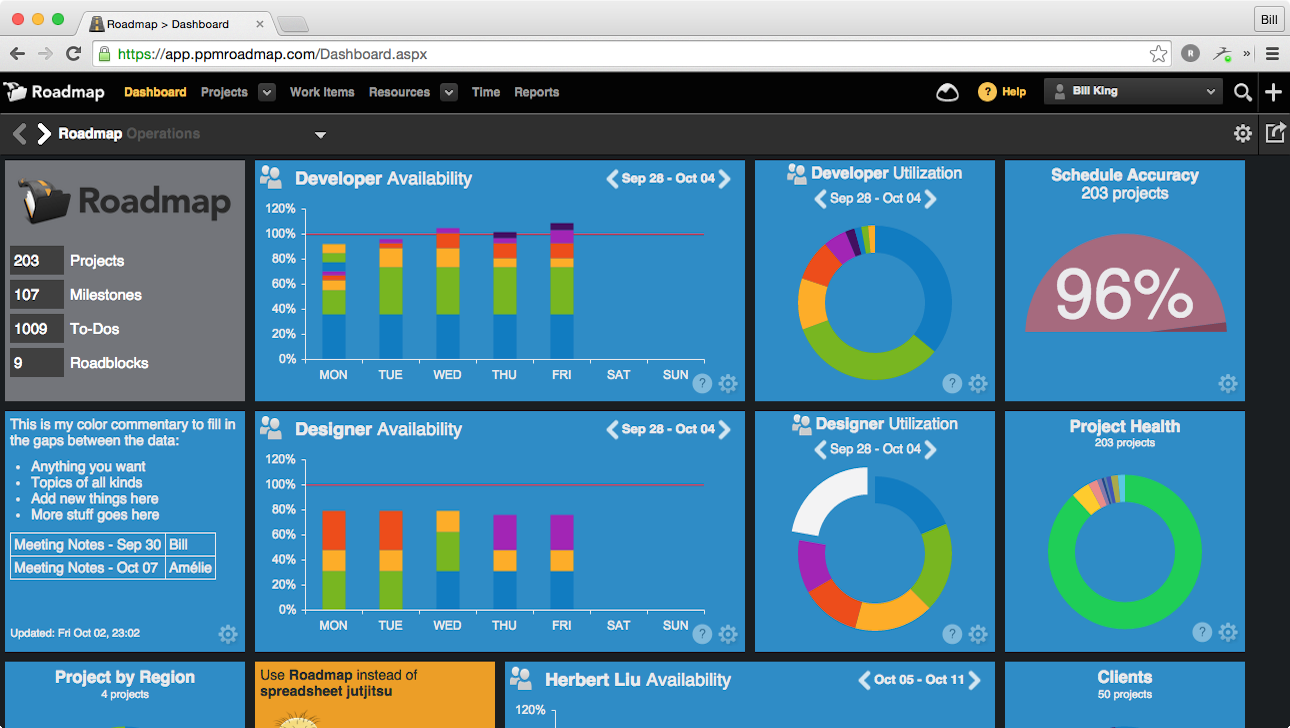This screenshot has height=728, width=1290.
Task: Go to next week in Developer Utilization
Action: 930,199
